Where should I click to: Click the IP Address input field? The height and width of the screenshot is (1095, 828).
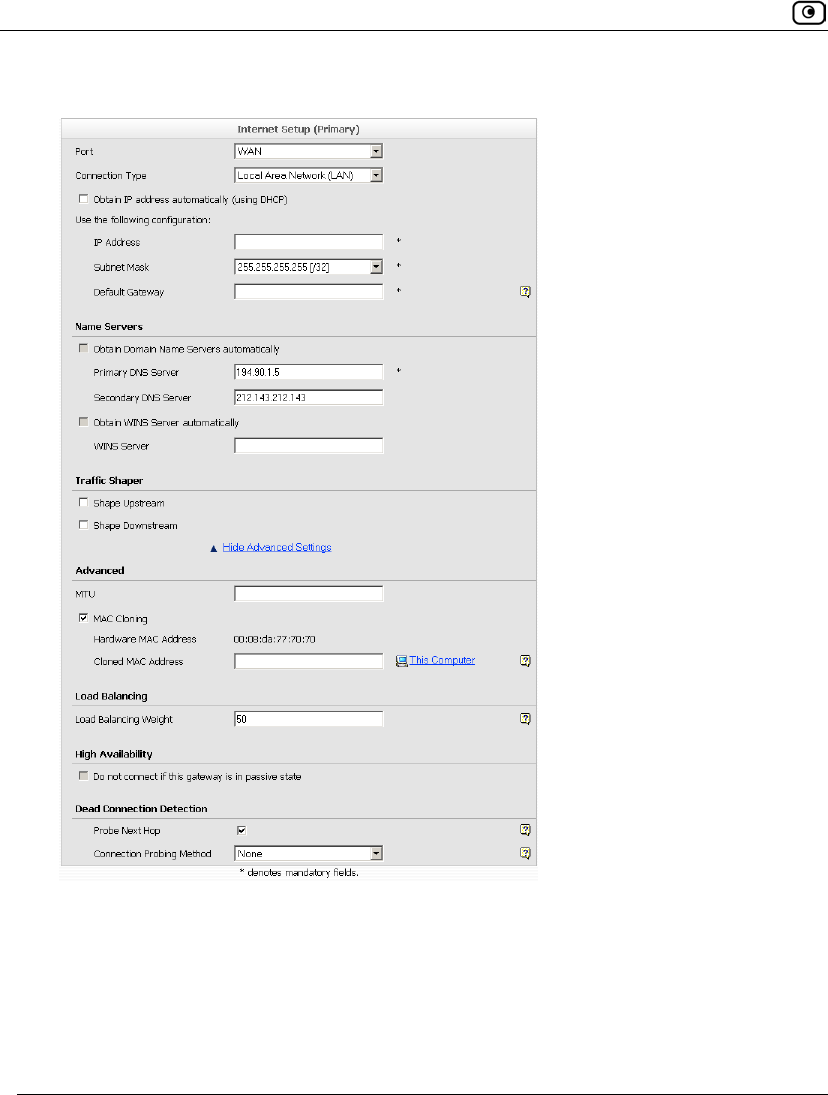309,242
